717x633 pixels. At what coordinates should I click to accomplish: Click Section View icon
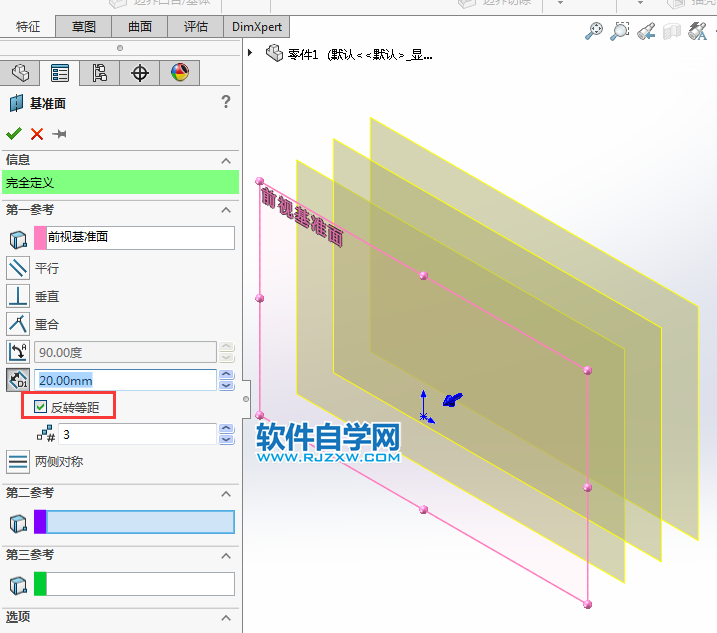click(x=672, y=32)
